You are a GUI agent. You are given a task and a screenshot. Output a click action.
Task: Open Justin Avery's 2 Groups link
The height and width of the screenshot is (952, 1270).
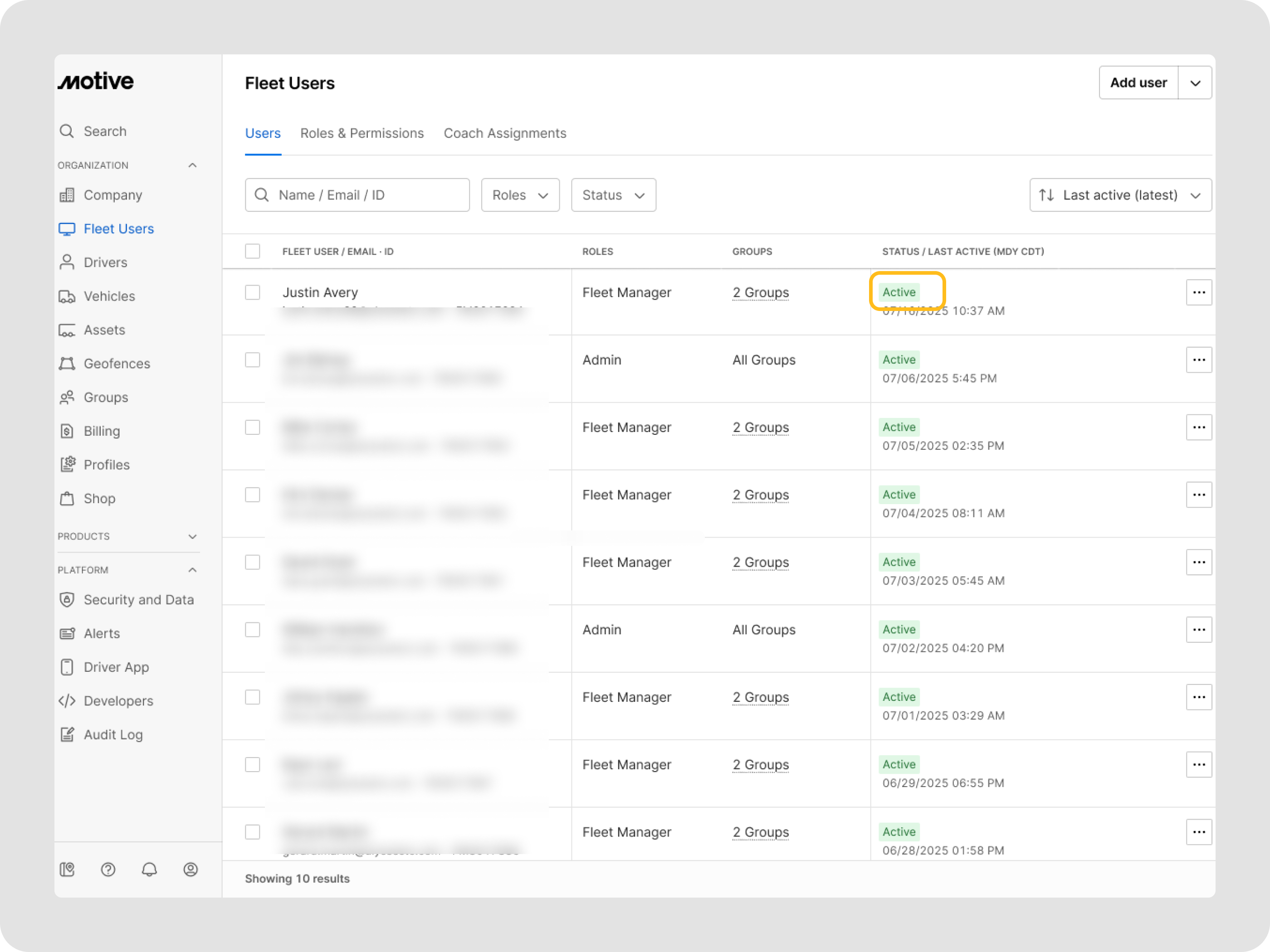(x=760, y=293)
